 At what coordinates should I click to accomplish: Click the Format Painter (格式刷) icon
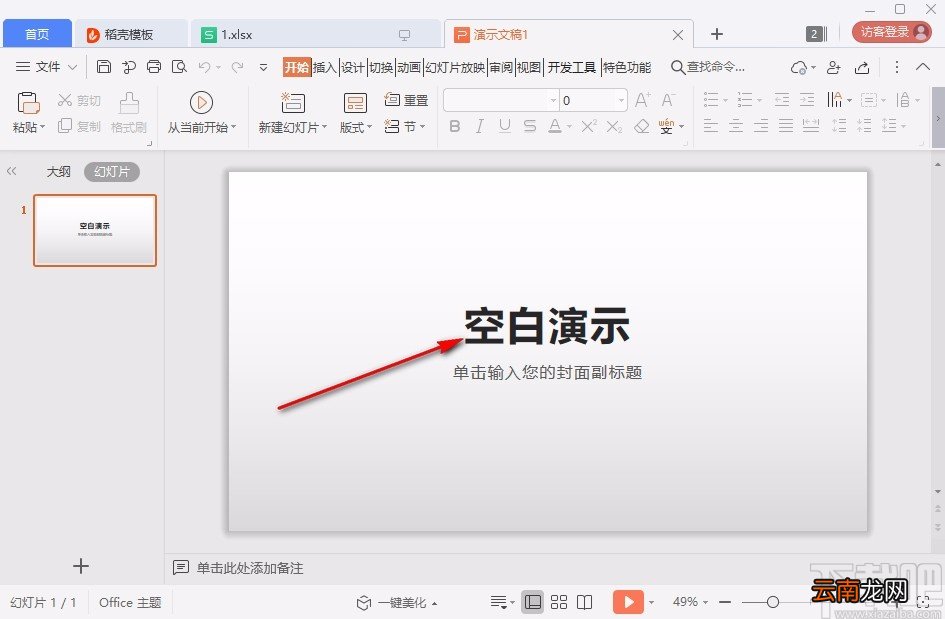[x=129, y=103]
